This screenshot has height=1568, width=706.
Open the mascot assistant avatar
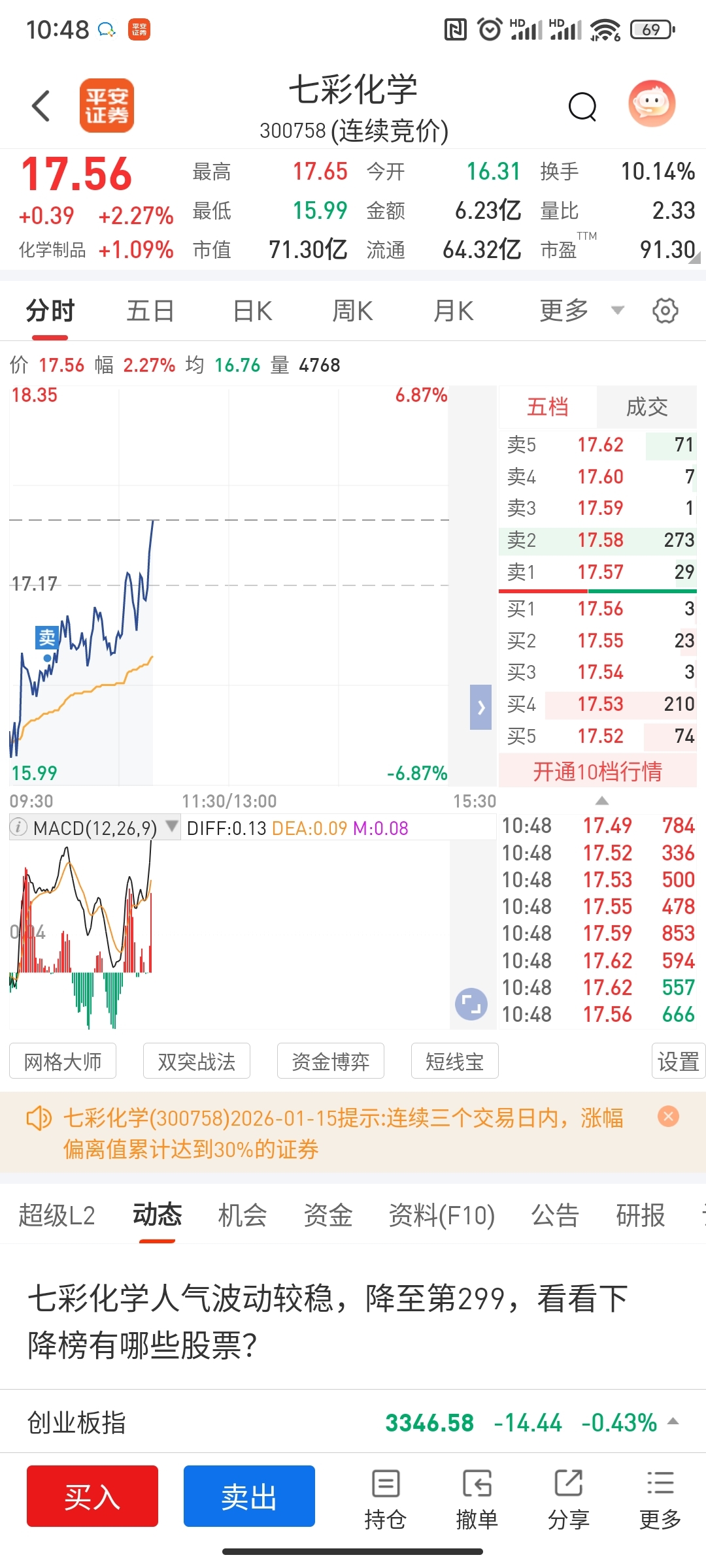coord(652,105)
